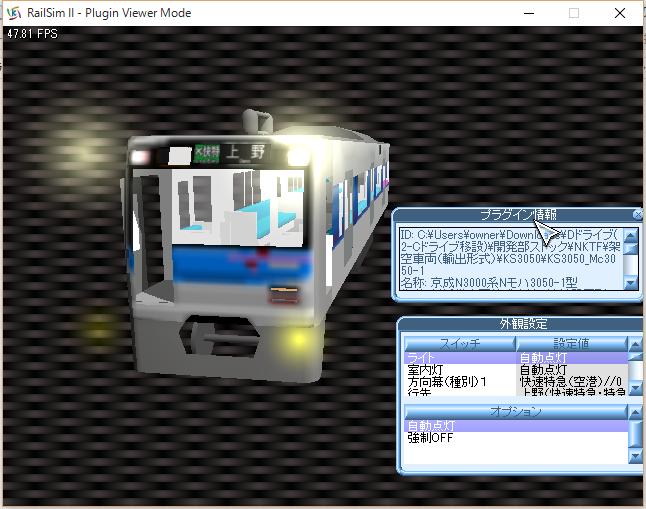Click scroll-down arrow of the オプション list

click(x=636, y=456)
